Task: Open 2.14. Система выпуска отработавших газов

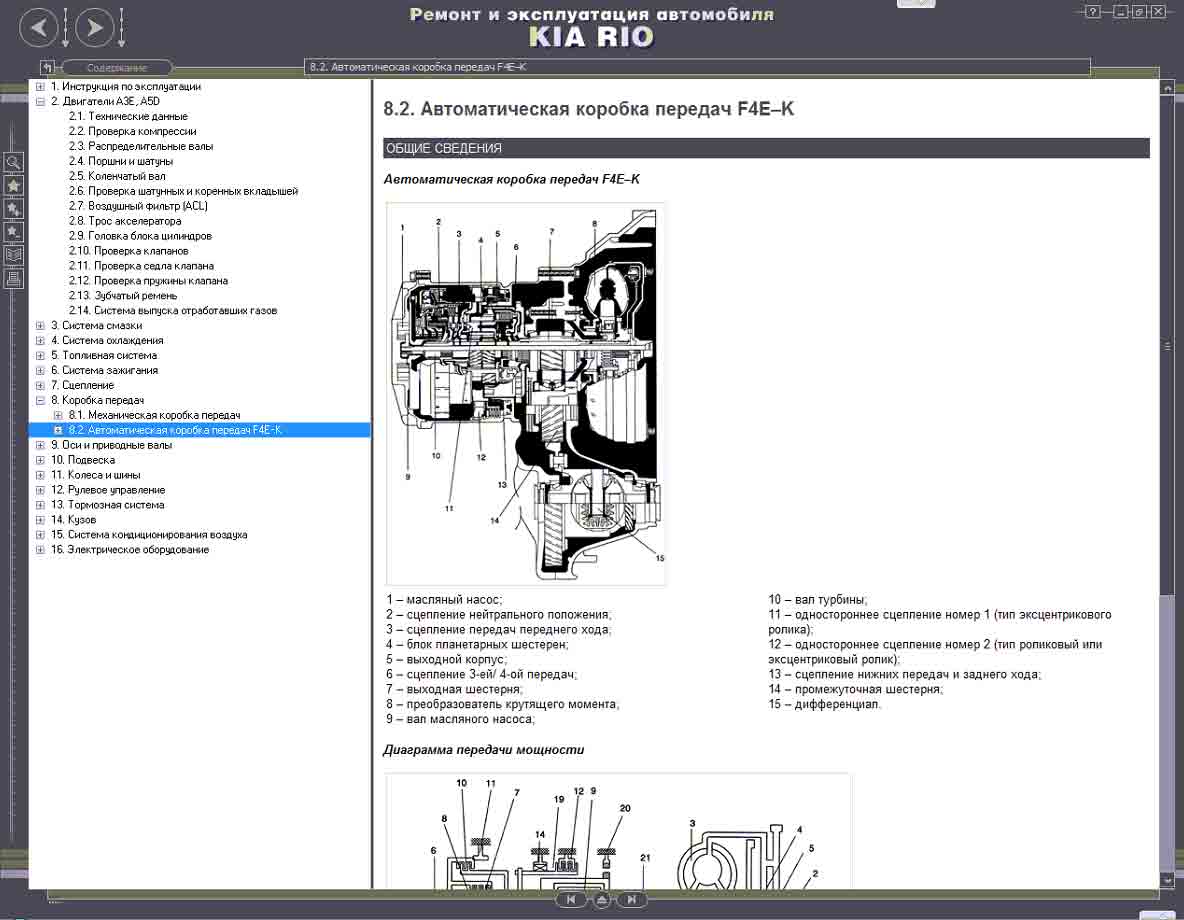Action: pyautogui.click(x=173, y=311)
